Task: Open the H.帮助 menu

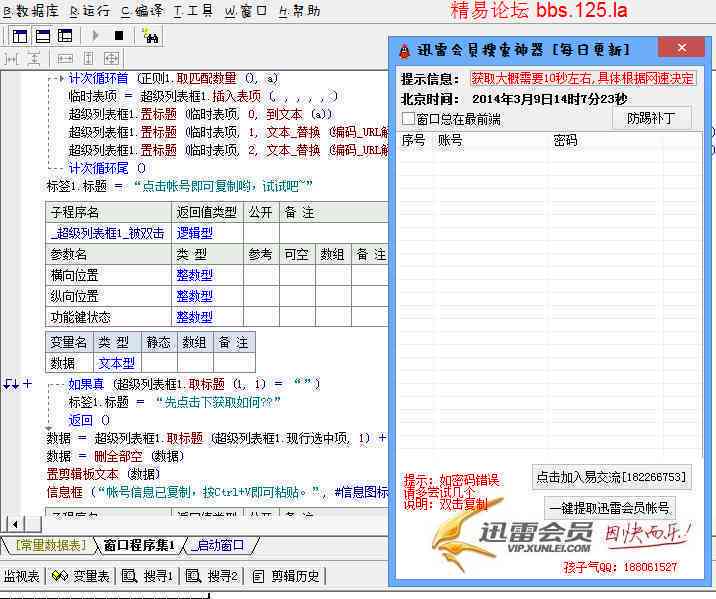Action: (299, 11)
